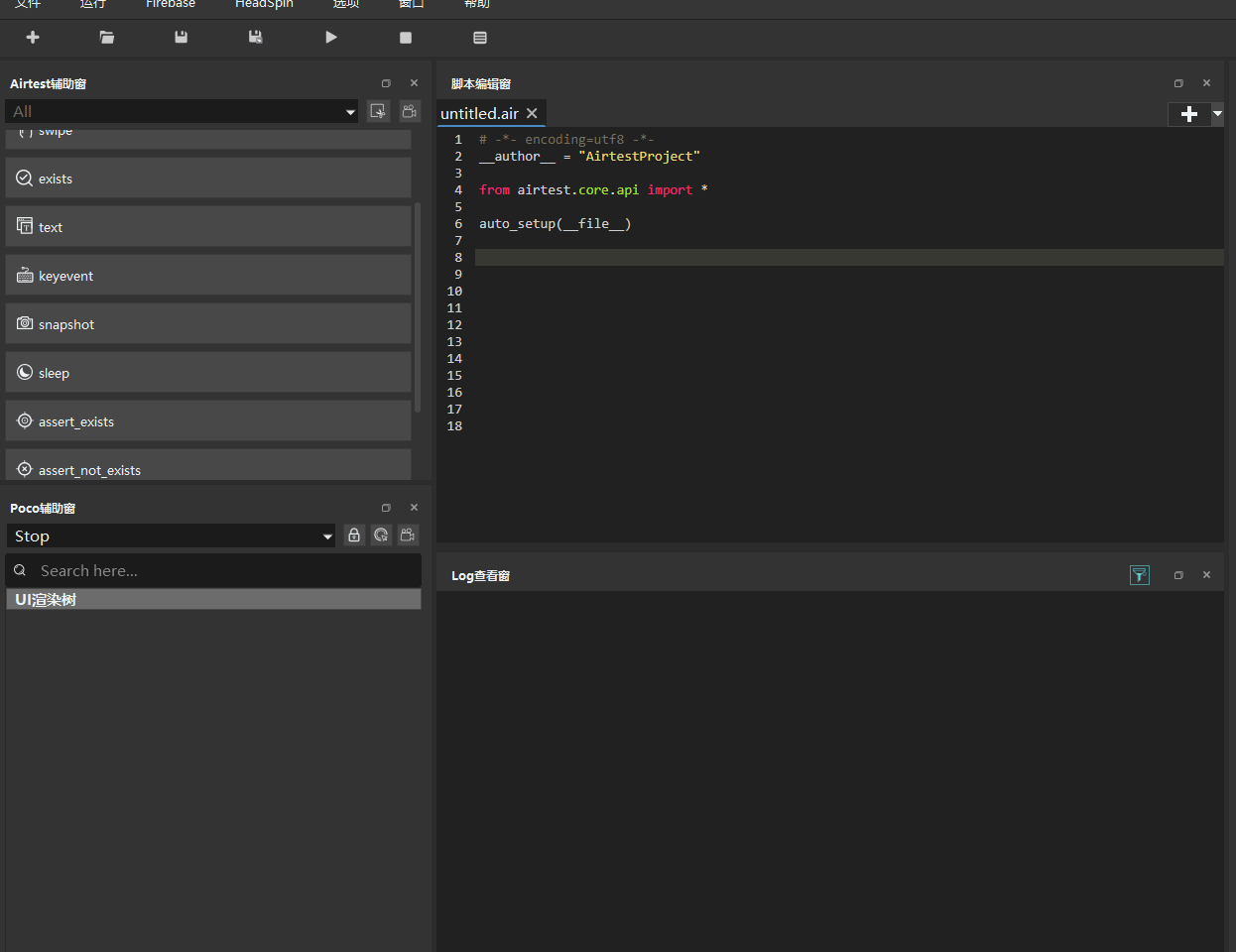Toggle the Log viewer filter icon
This screenshot has width=1236, height=952.
[1140, 575]
